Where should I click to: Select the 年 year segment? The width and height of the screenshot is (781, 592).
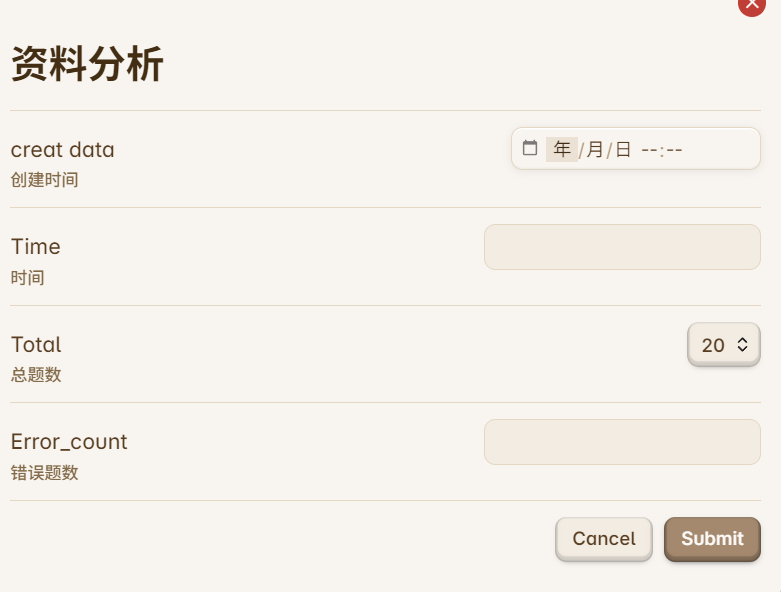[x=562, y=150]
